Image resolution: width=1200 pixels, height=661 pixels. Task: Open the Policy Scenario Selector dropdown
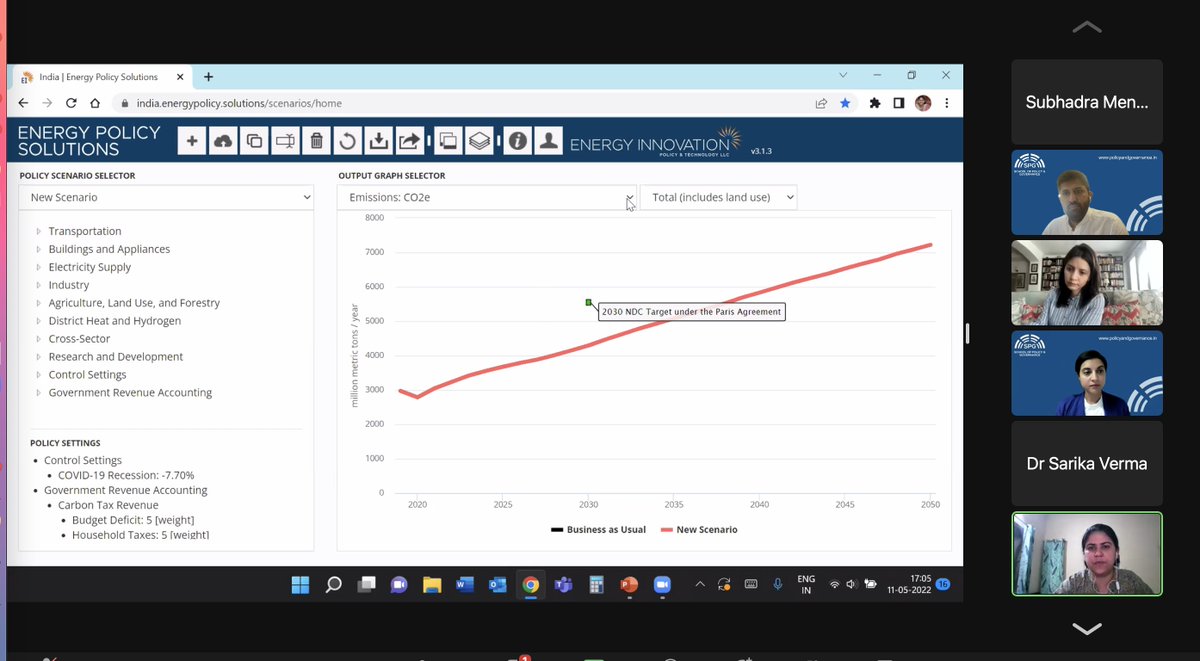click(166, 197)
